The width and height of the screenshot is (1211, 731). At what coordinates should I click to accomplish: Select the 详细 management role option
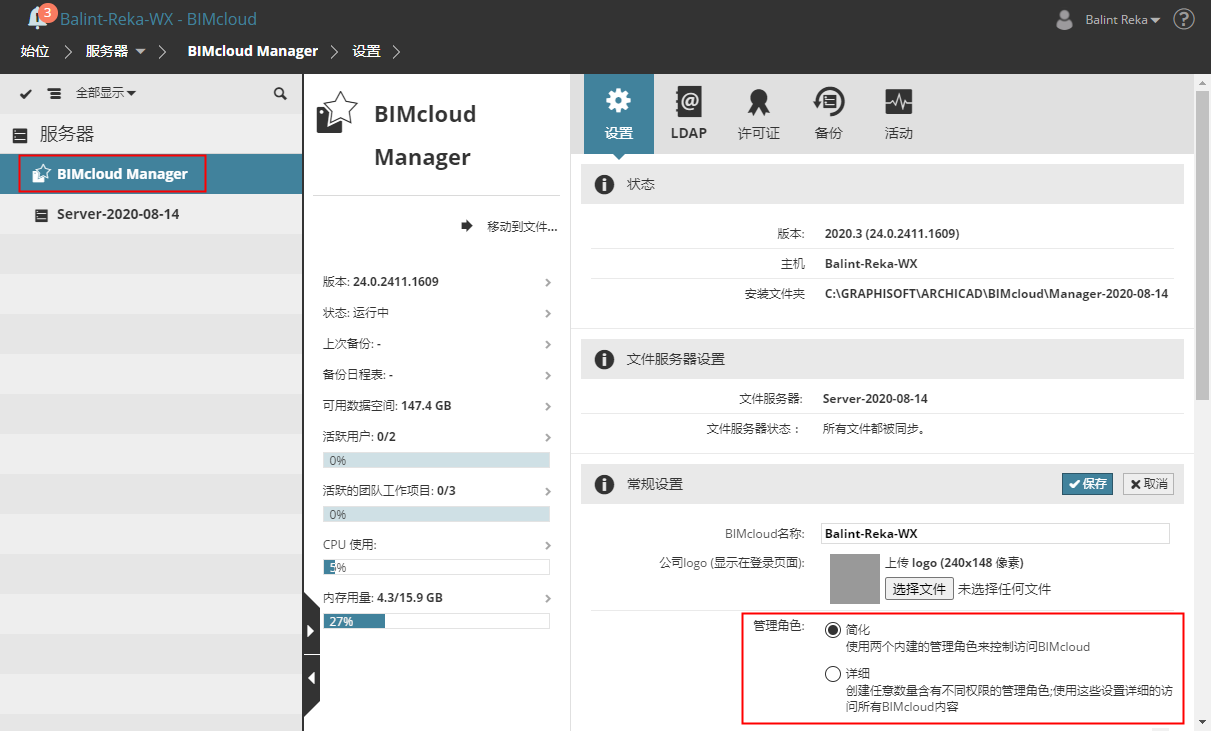tap(833, 674)
